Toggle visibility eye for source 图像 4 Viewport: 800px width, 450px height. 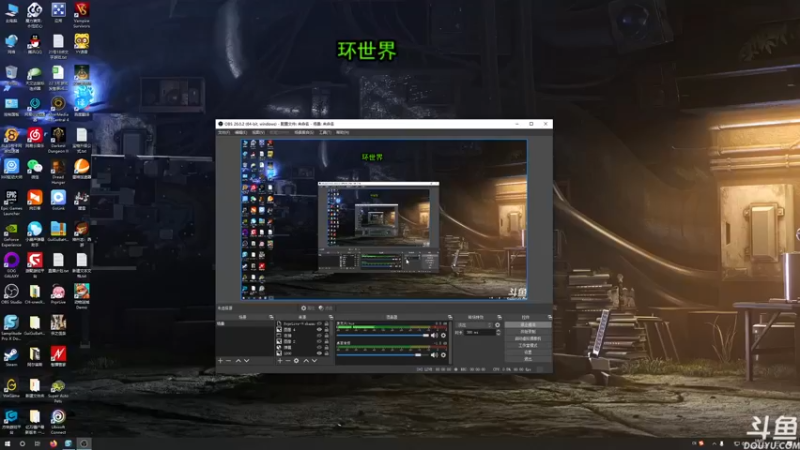click(x=319, y=330)
